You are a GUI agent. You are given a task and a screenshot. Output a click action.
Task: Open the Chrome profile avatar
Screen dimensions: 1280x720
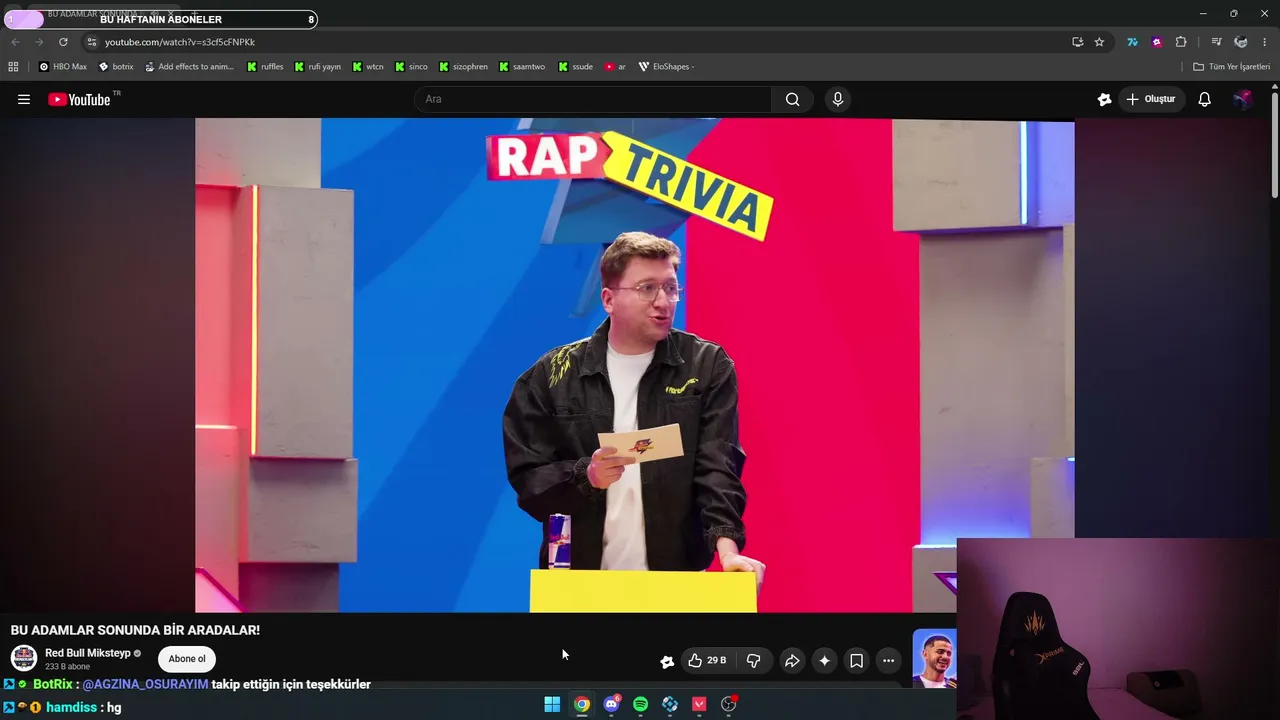pyautogui.click(x=1241, y=42)
